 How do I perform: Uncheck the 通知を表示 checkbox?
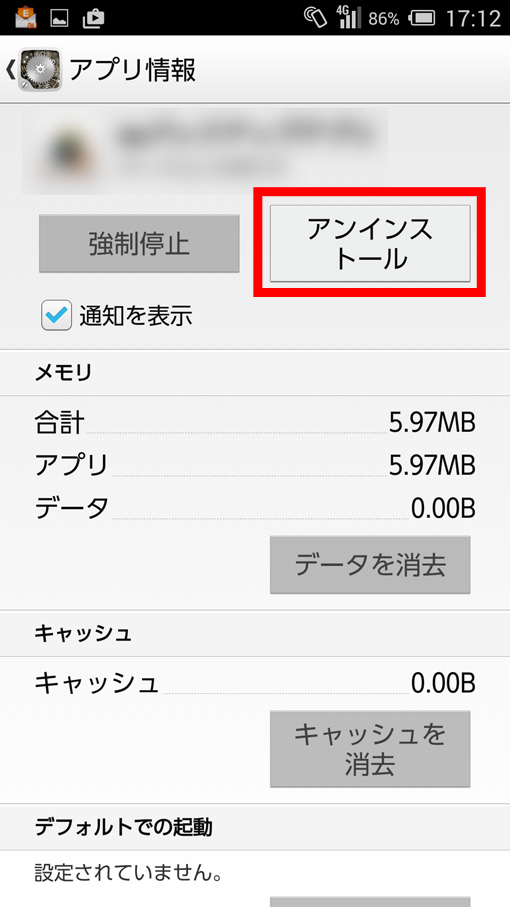click(x=57, y=315)
